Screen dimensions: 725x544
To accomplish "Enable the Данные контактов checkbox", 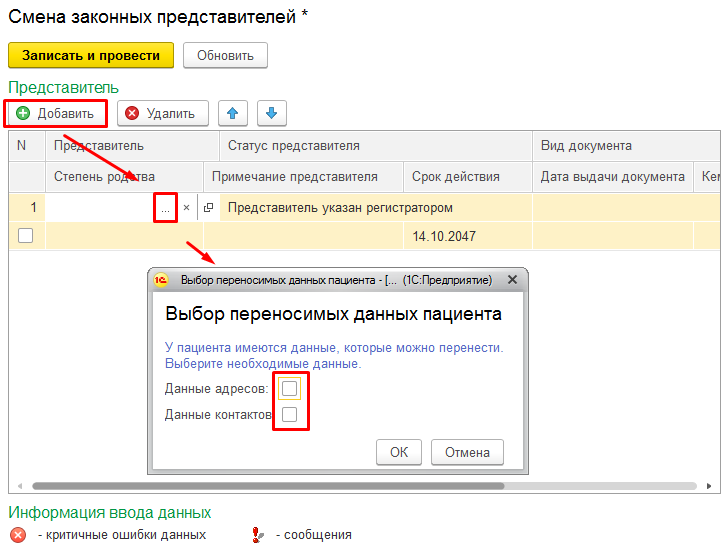I will pos(289,414).
